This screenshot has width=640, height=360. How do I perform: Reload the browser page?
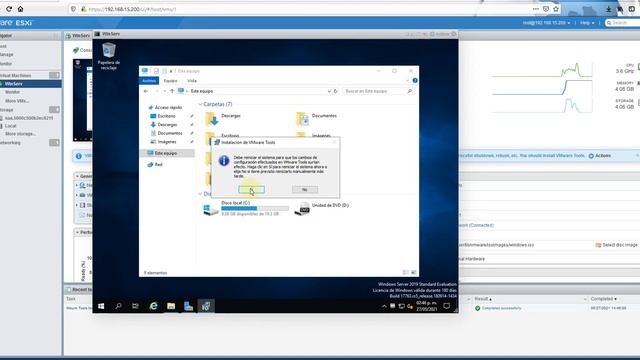(x=9, y=9)
